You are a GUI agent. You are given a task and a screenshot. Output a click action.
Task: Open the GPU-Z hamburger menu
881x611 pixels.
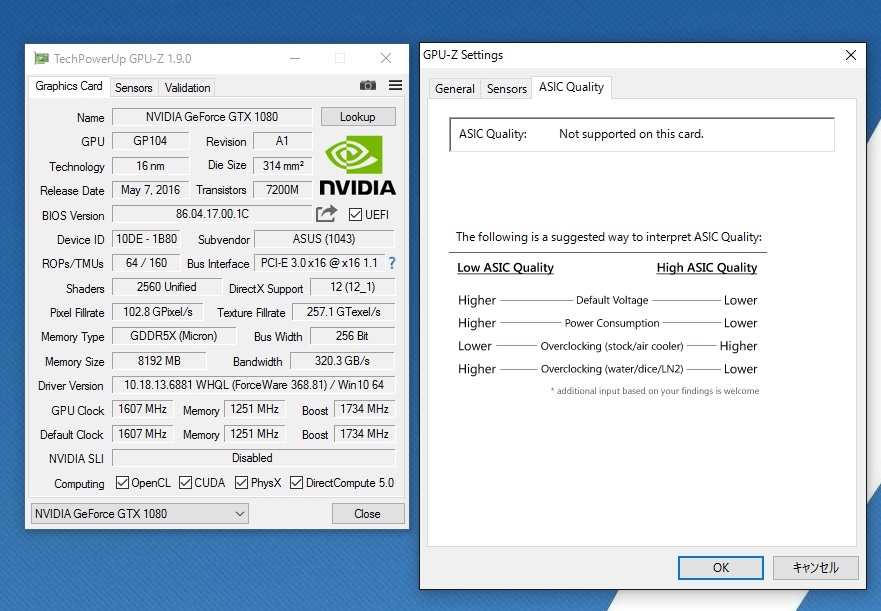394,86
